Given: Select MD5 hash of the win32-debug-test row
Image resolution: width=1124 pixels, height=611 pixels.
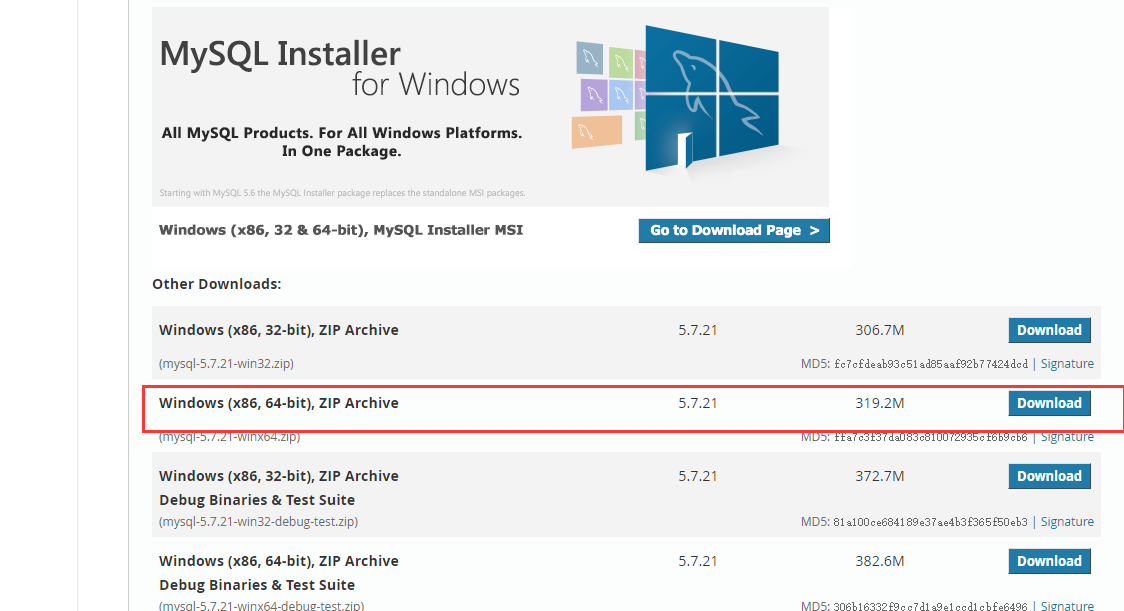Looking at the screenshot, I should tap(930, 522).
